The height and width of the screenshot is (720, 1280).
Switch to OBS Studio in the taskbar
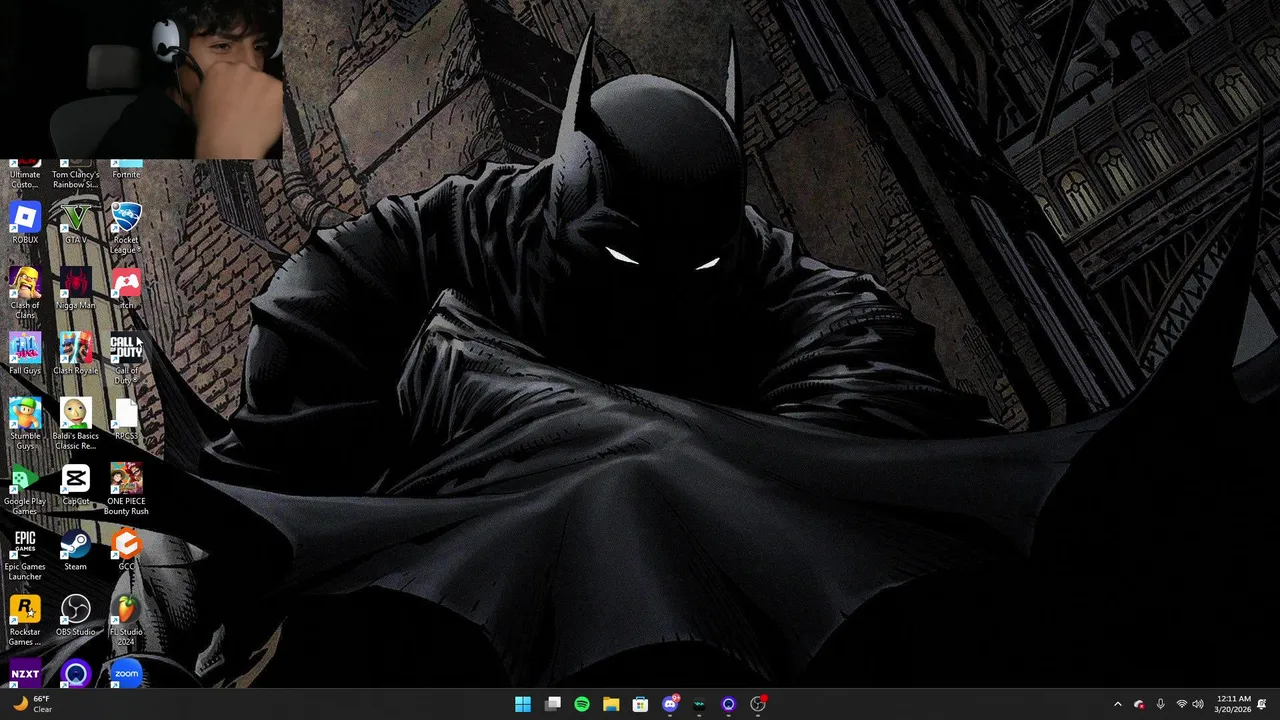pyautogui.click(x=758, y=705)
